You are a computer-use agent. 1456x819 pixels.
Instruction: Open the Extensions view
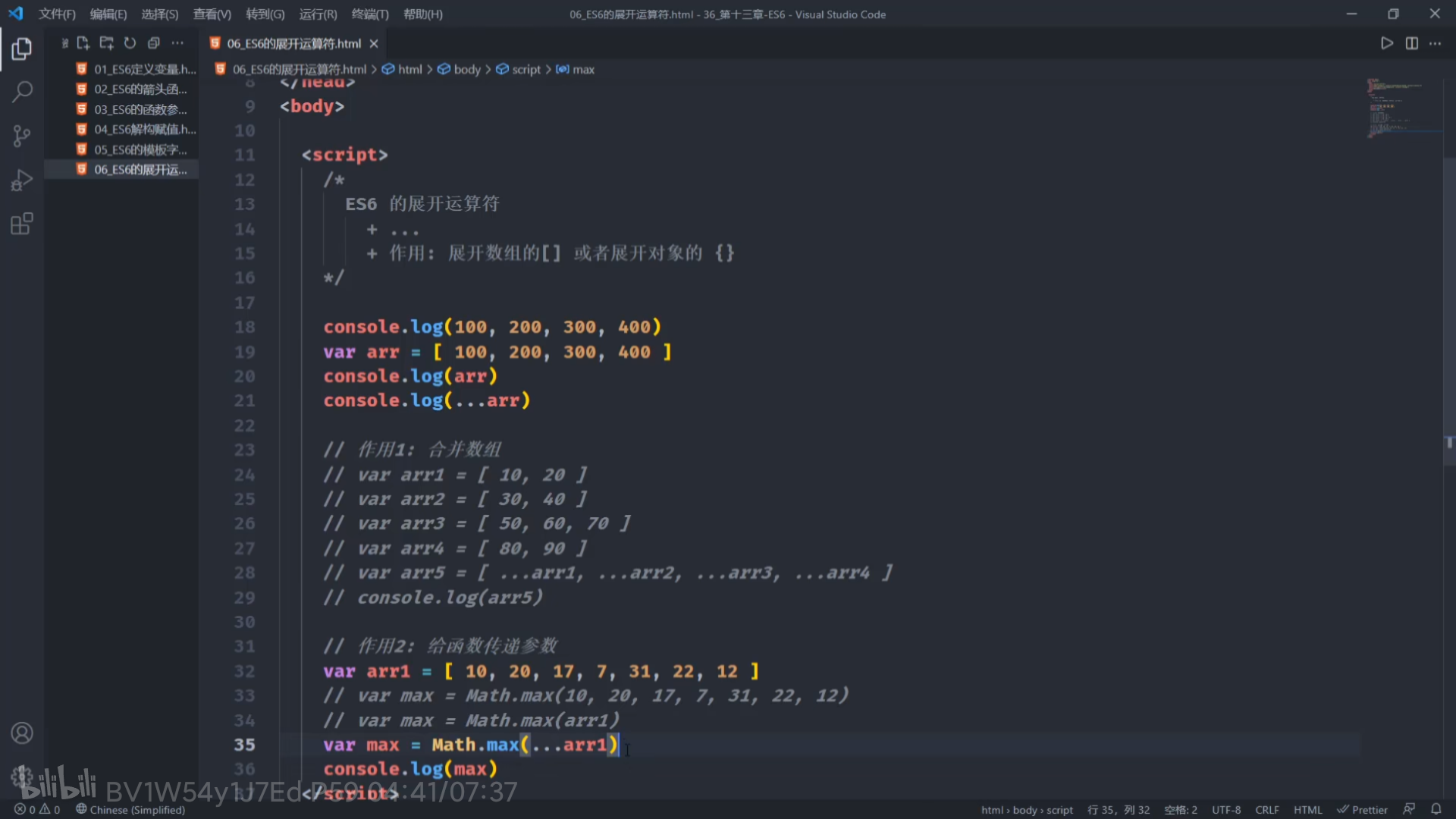[22, 224]
